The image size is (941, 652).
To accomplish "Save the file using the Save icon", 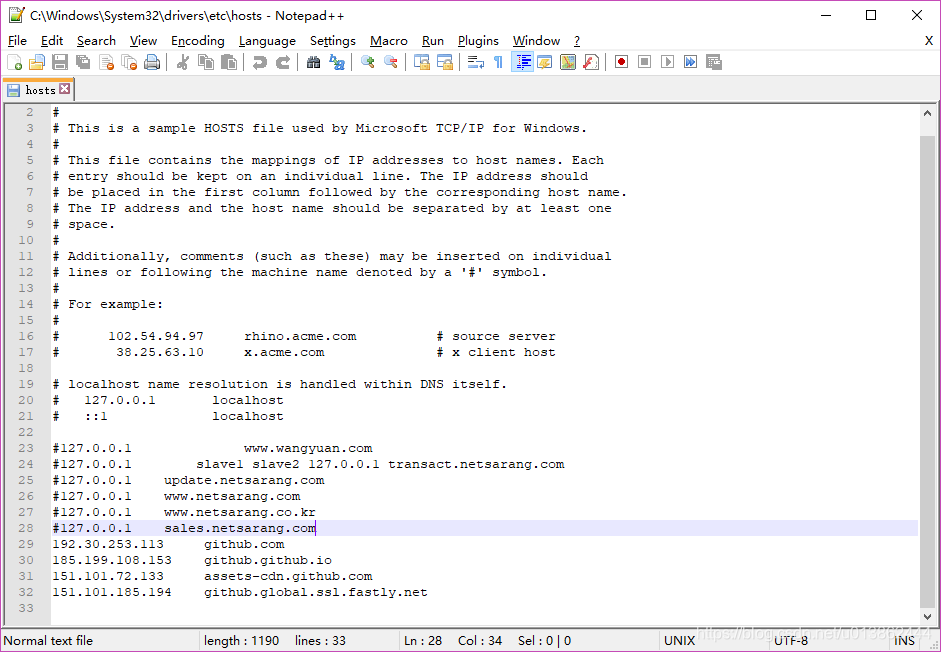I will (x=60, y=62).
